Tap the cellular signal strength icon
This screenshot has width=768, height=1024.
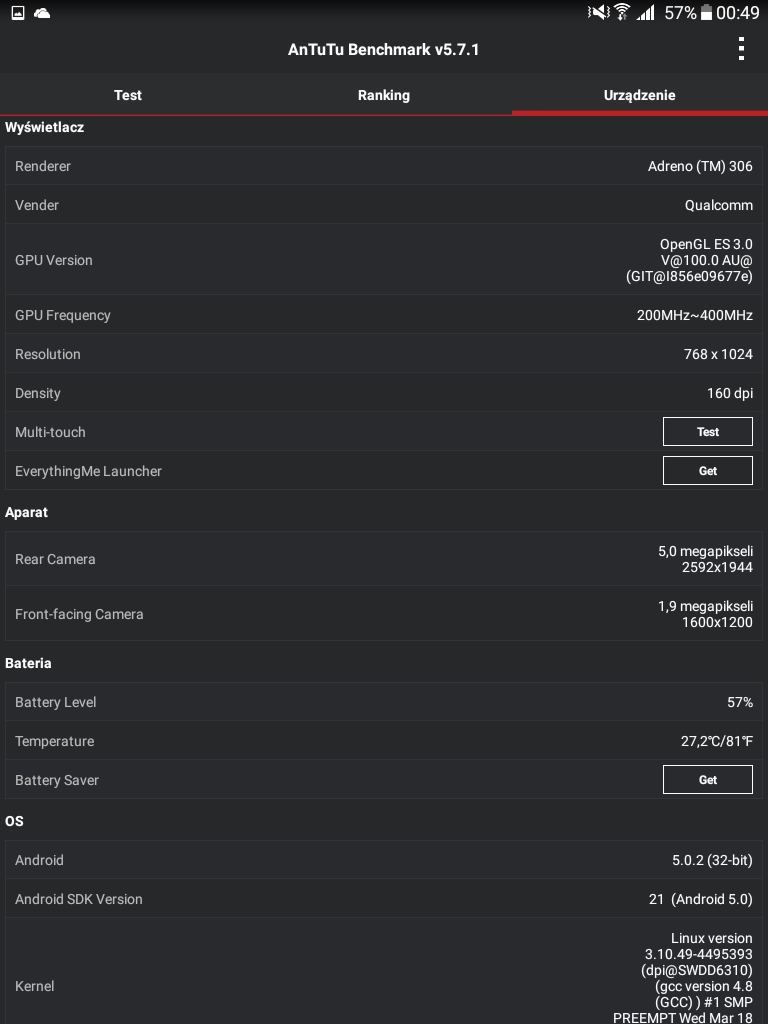click(x=645, y=12)
